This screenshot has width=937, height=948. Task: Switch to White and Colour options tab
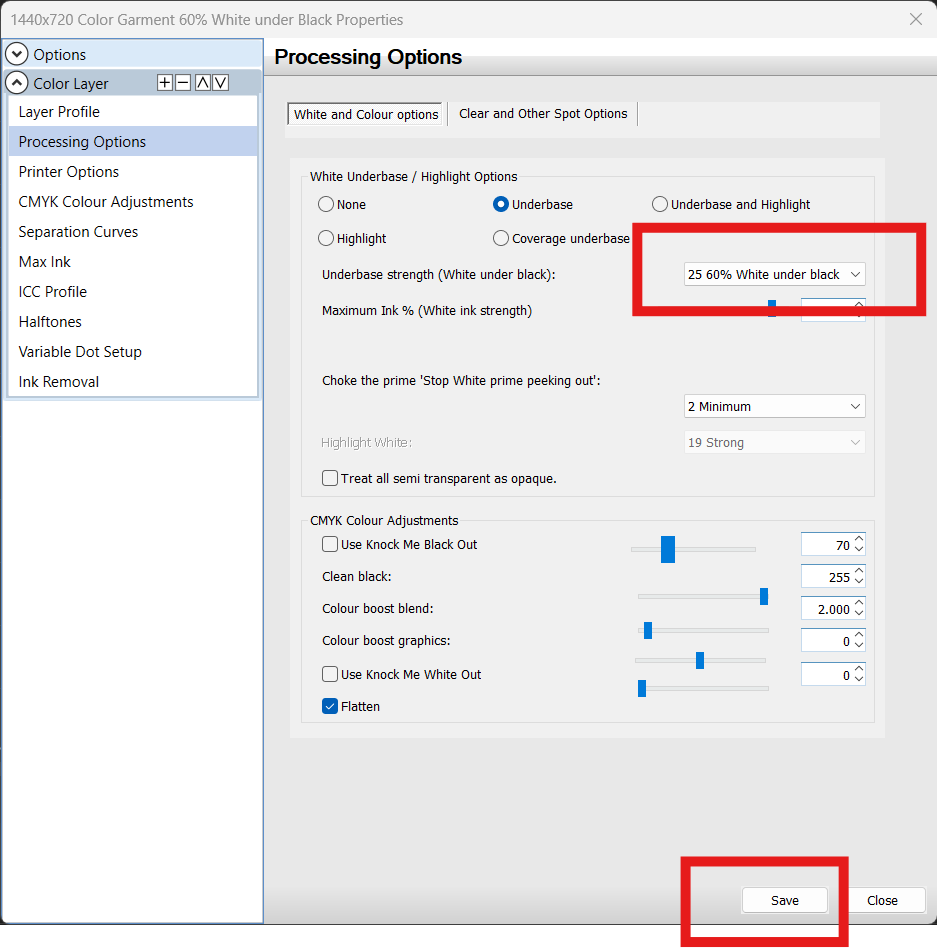(x=365, y=114)
